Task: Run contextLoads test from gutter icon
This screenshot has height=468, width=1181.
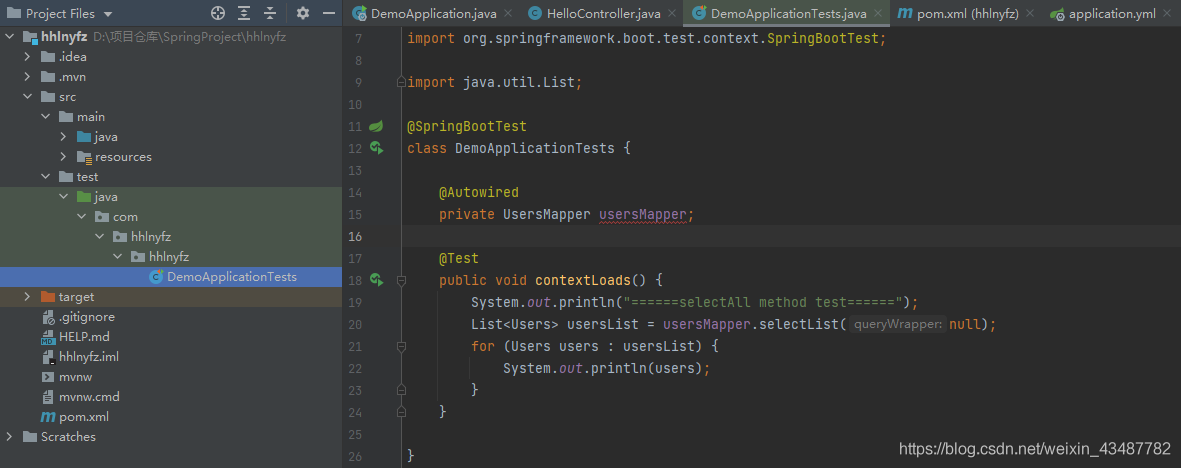Action: [x=376, y=280]
